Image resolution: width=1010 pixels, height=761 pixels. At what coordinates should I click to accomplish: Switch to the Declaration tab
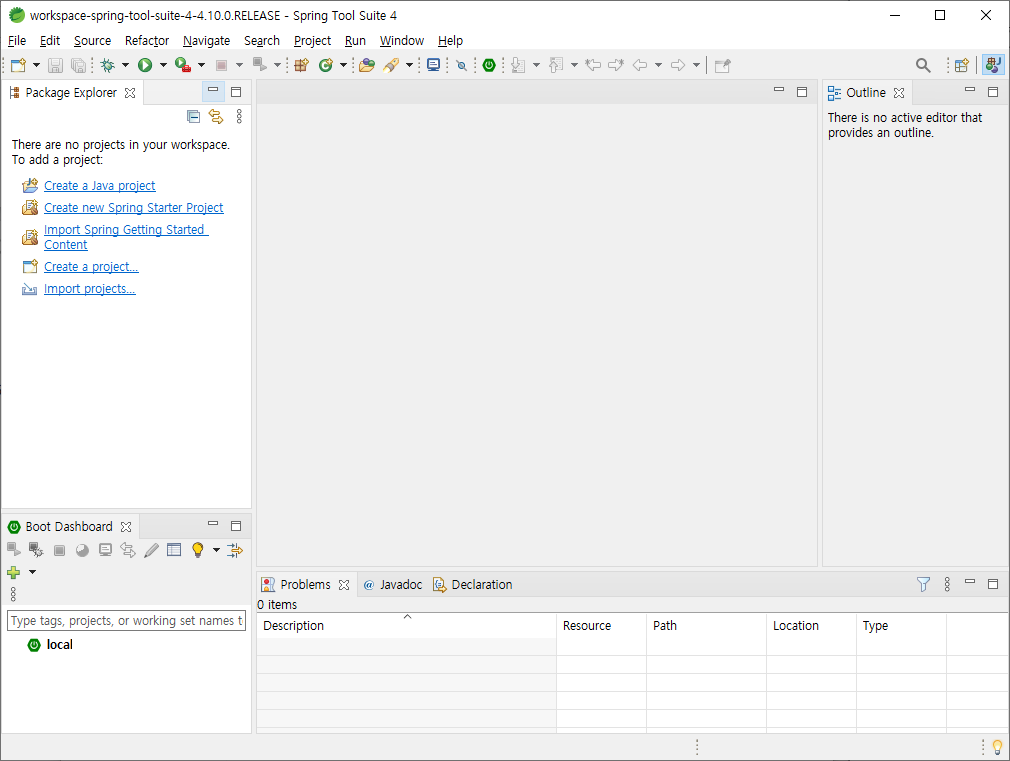473,584
